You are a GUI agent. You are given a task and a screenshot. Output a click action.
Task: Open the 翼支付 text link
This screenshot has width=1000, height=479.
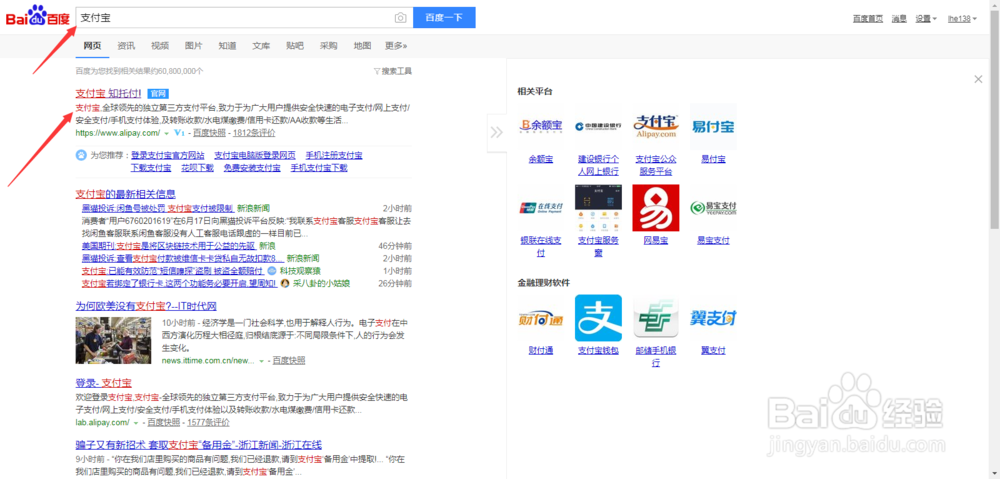[x=713, y=350]
